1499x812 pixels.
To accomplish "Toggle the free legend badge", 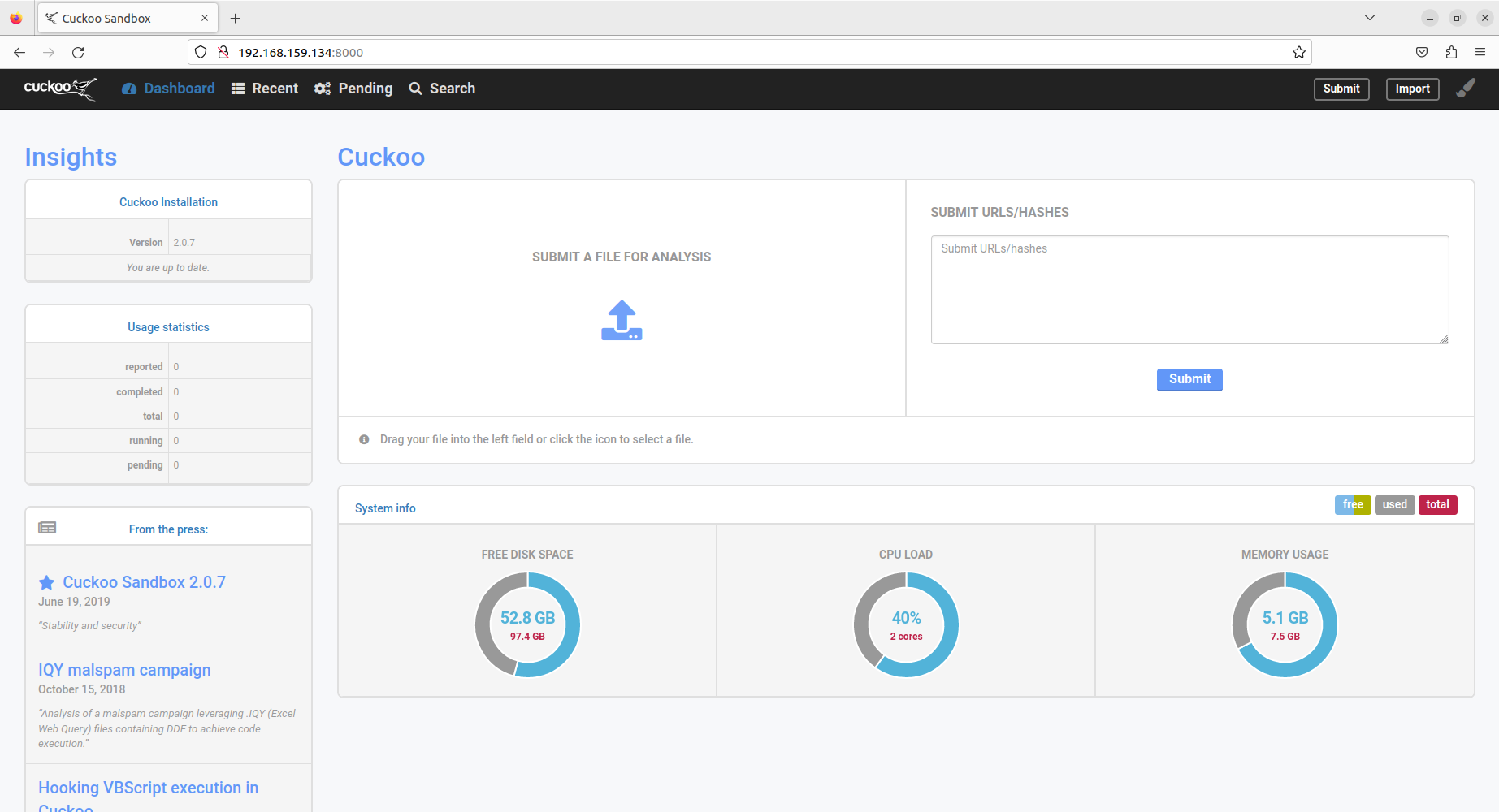I will 1353,505.
